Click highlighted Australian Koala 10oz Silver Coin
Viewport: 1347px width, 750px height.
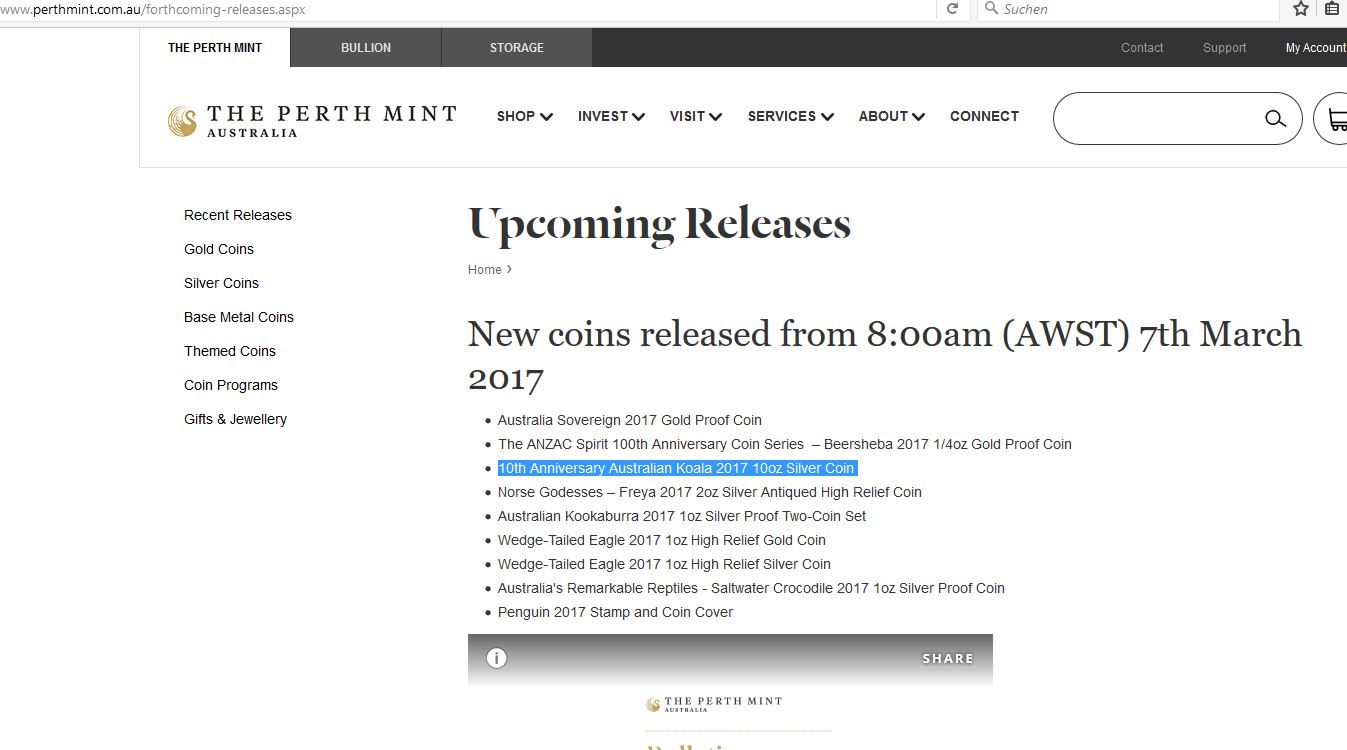tap(677, 468)
